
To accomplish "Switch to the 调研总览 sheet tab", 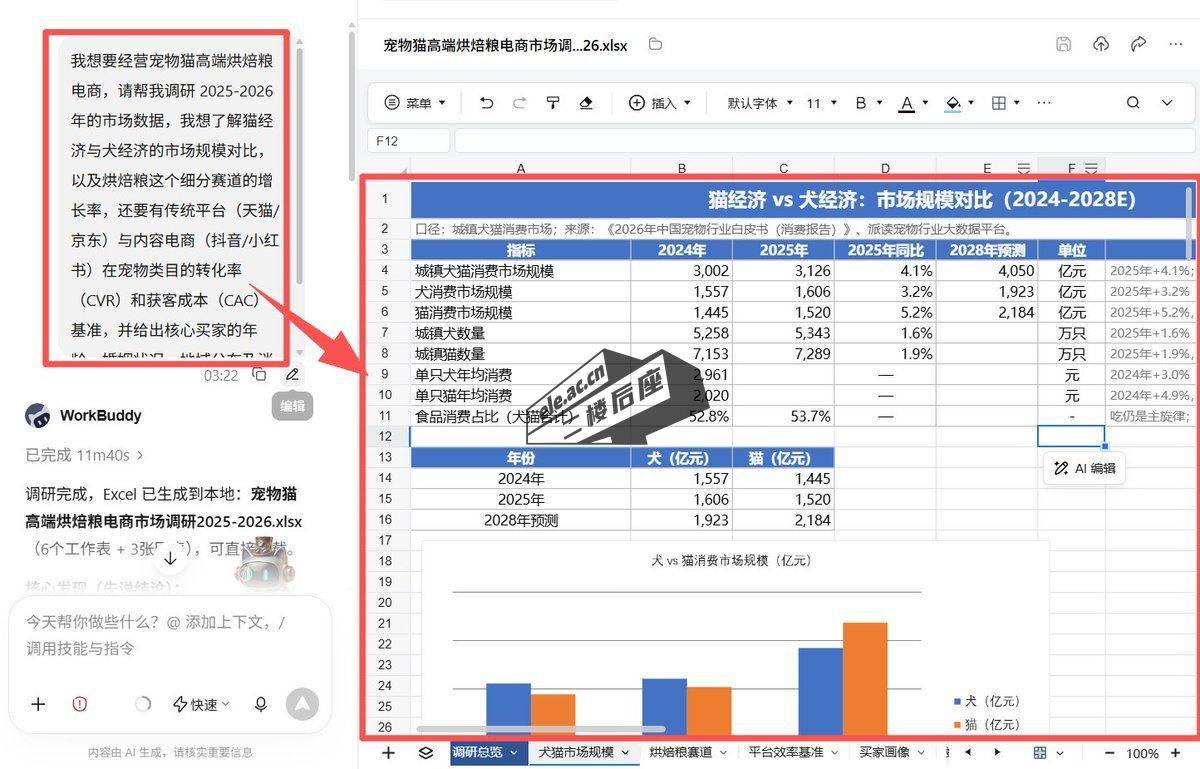I will 489,752.
